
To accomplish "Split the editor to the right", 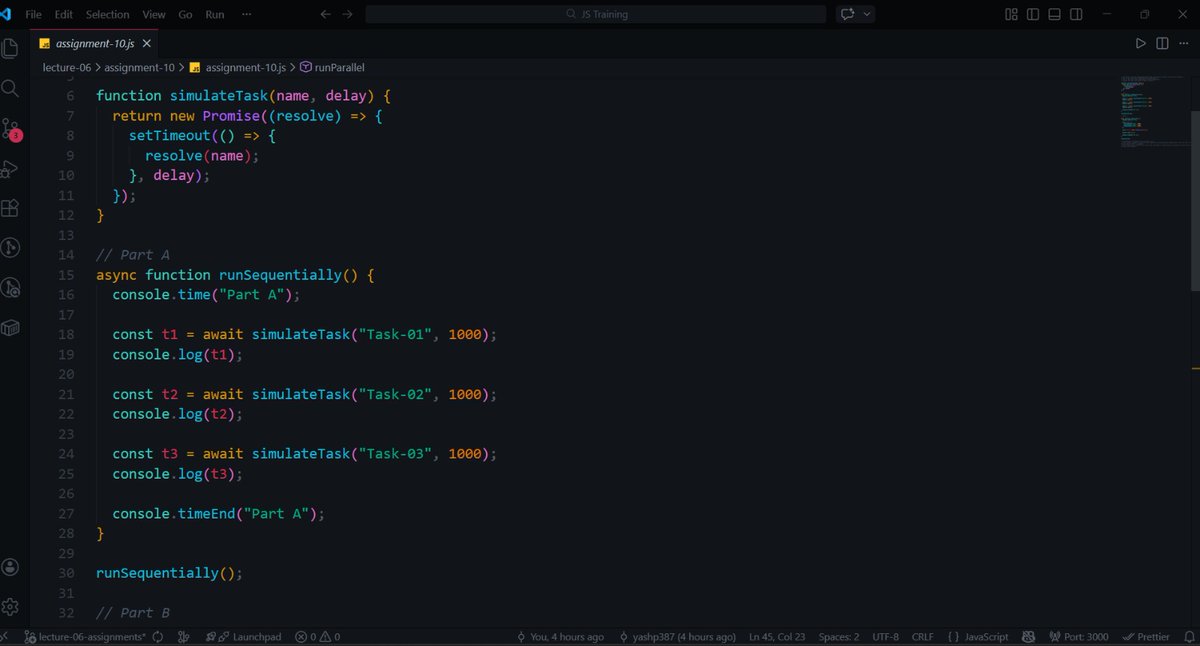I will point(1162,44).
